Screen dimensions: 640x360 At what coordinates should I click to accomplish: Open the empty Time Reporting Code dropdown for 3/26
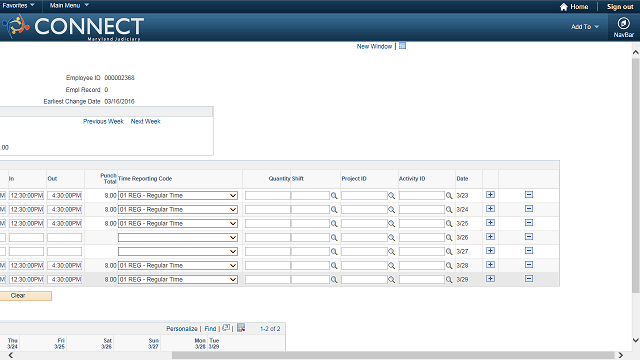click(178, 238)
